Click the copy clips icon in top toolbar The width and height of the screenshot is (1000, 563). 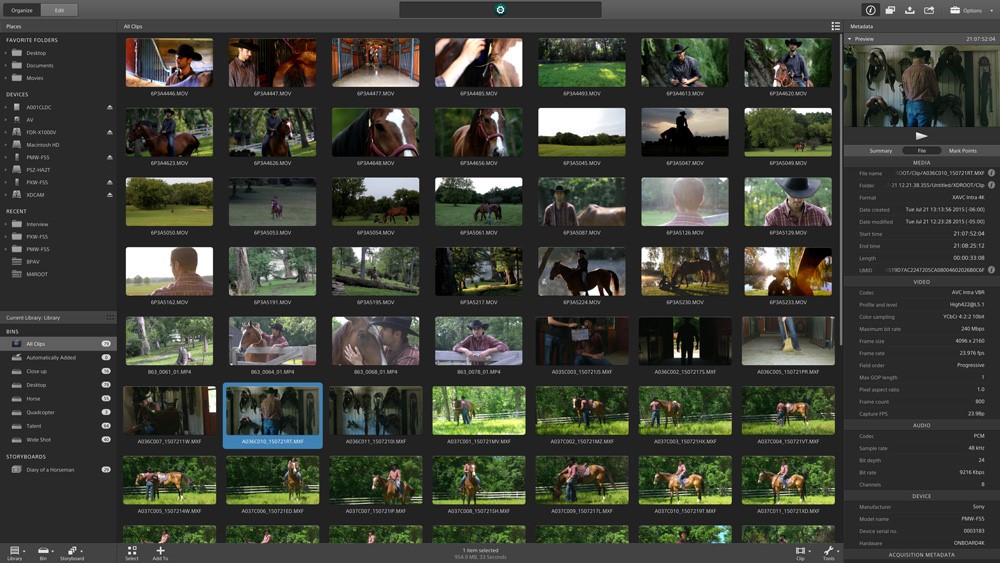[890, 10]
